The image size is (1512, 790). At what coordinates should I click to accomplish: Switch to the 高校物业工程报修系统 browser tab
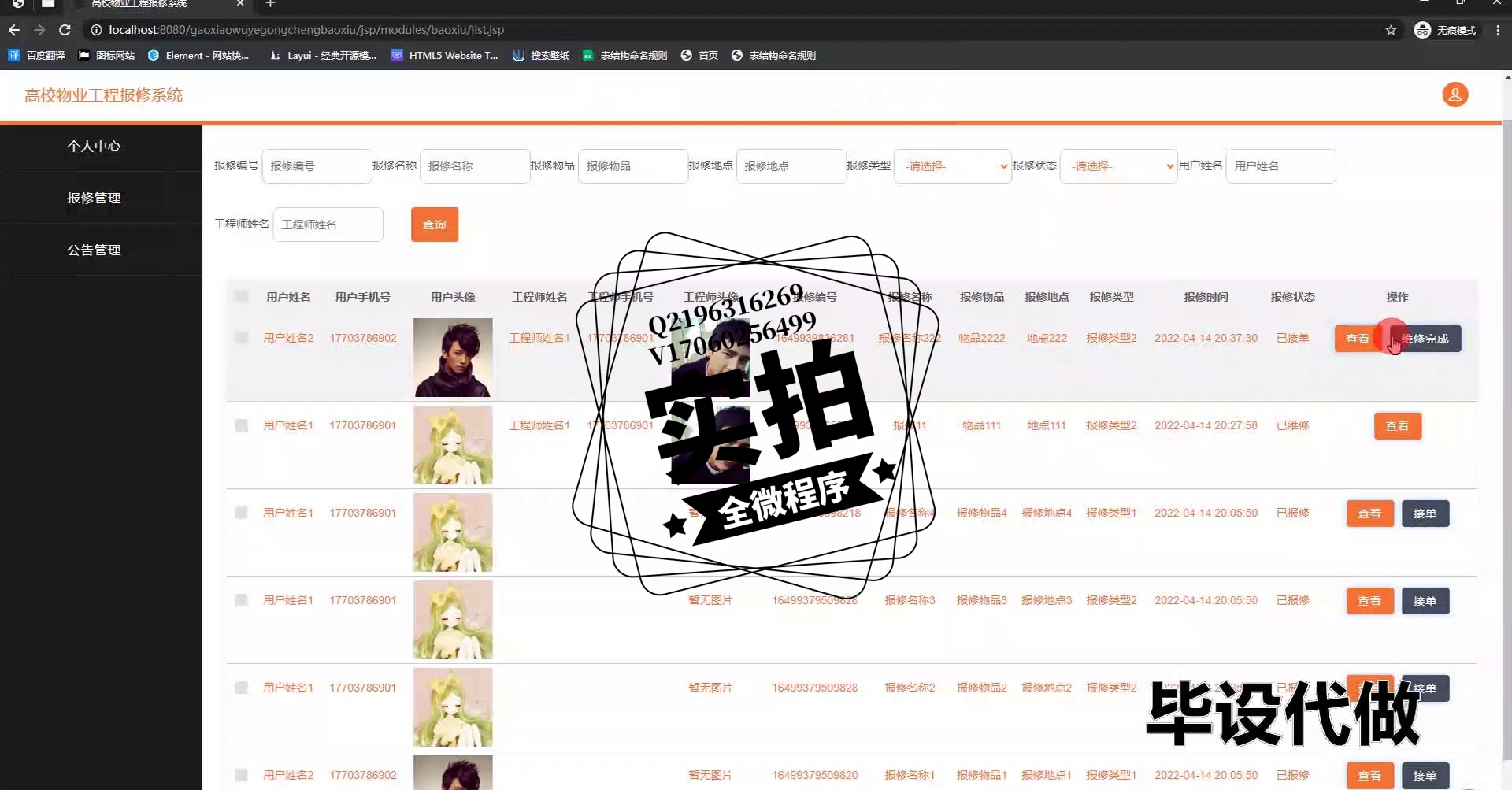[157, 5]
